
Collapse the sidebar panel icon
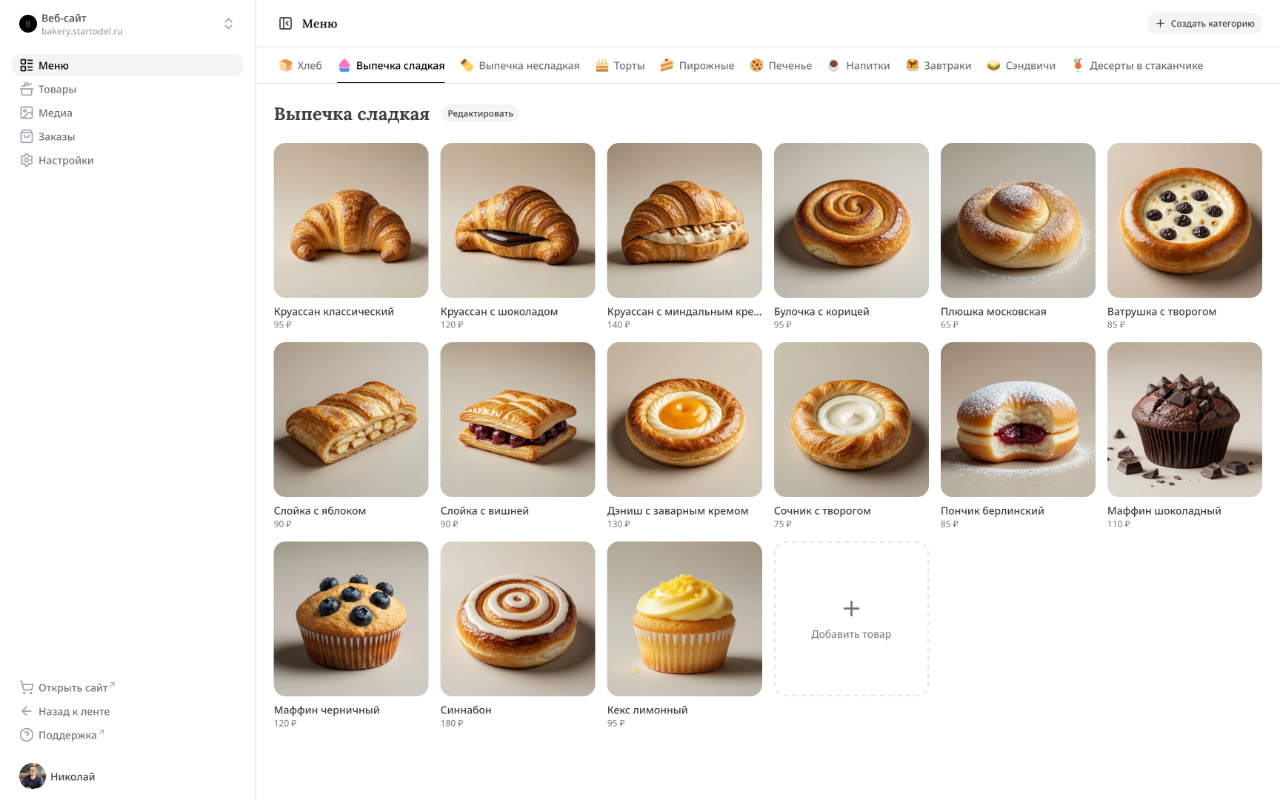coord(285,23)
